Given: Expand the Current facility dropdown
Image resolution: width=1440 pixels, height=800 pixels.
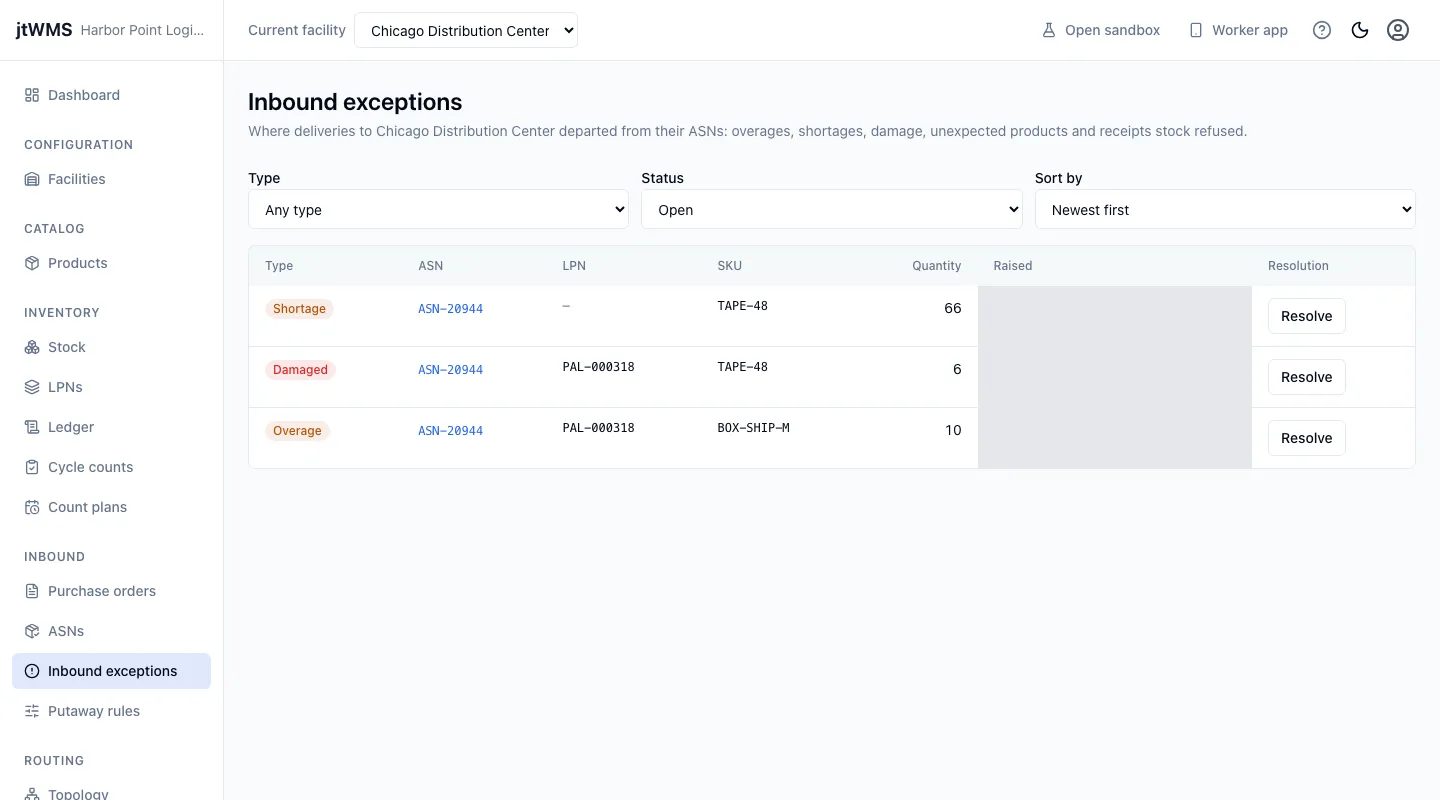Looking at the screenshot, I should tap(466, 30).
